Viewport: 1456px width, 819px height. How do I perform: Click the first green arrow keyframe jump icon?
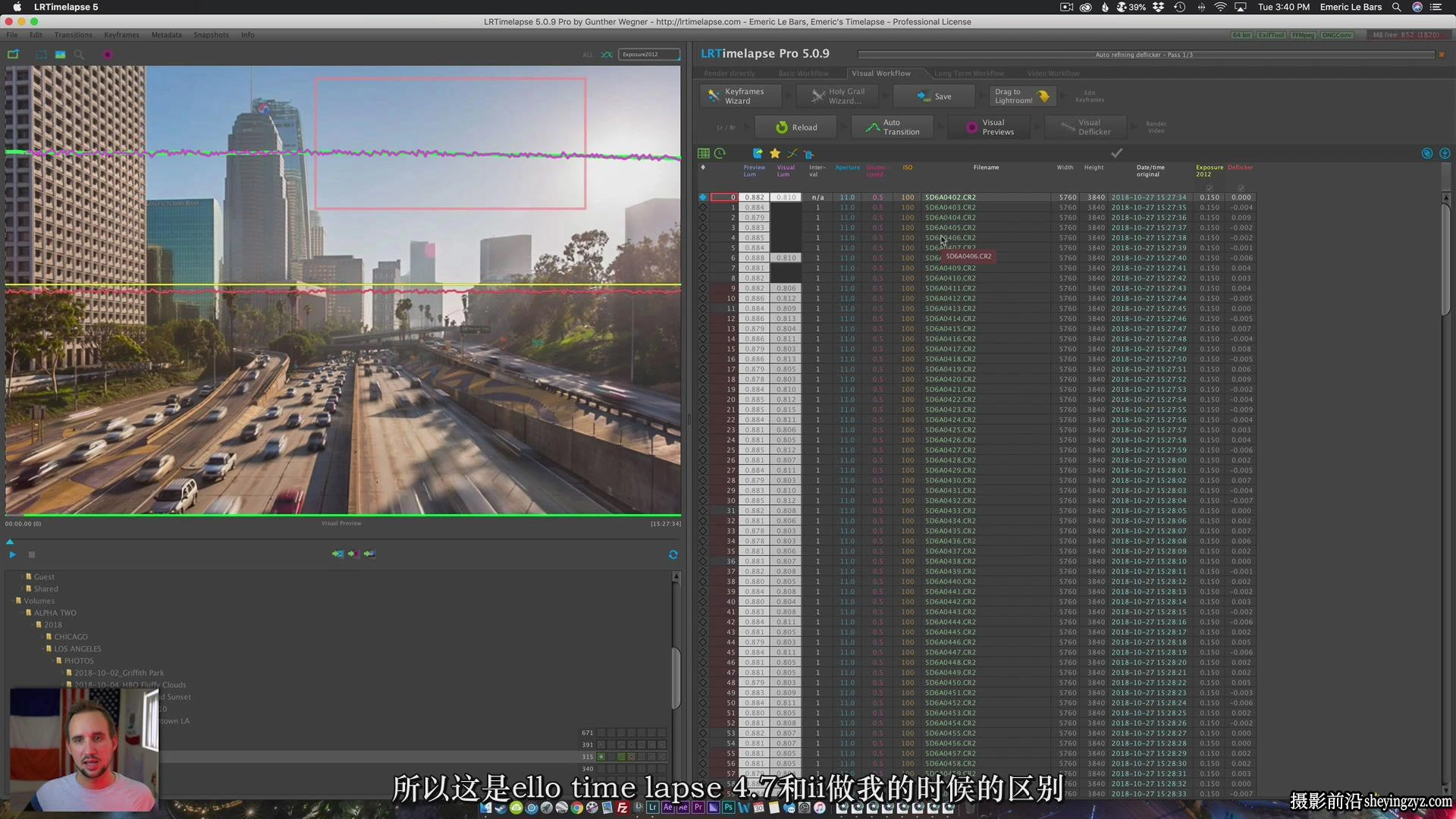pyautogui.click(x=337, y=554)
